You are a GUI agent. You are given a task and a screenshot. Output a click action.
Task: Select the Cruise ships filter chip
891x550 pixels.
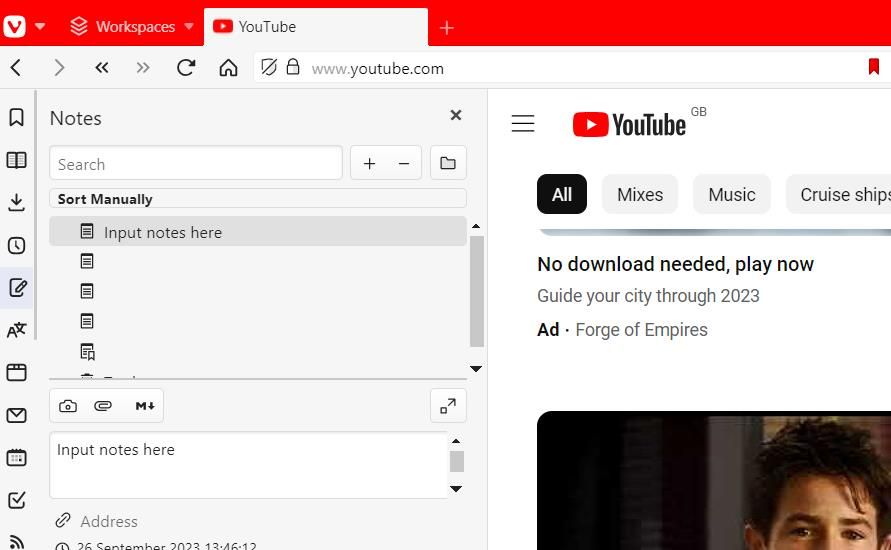pos(839,194)
